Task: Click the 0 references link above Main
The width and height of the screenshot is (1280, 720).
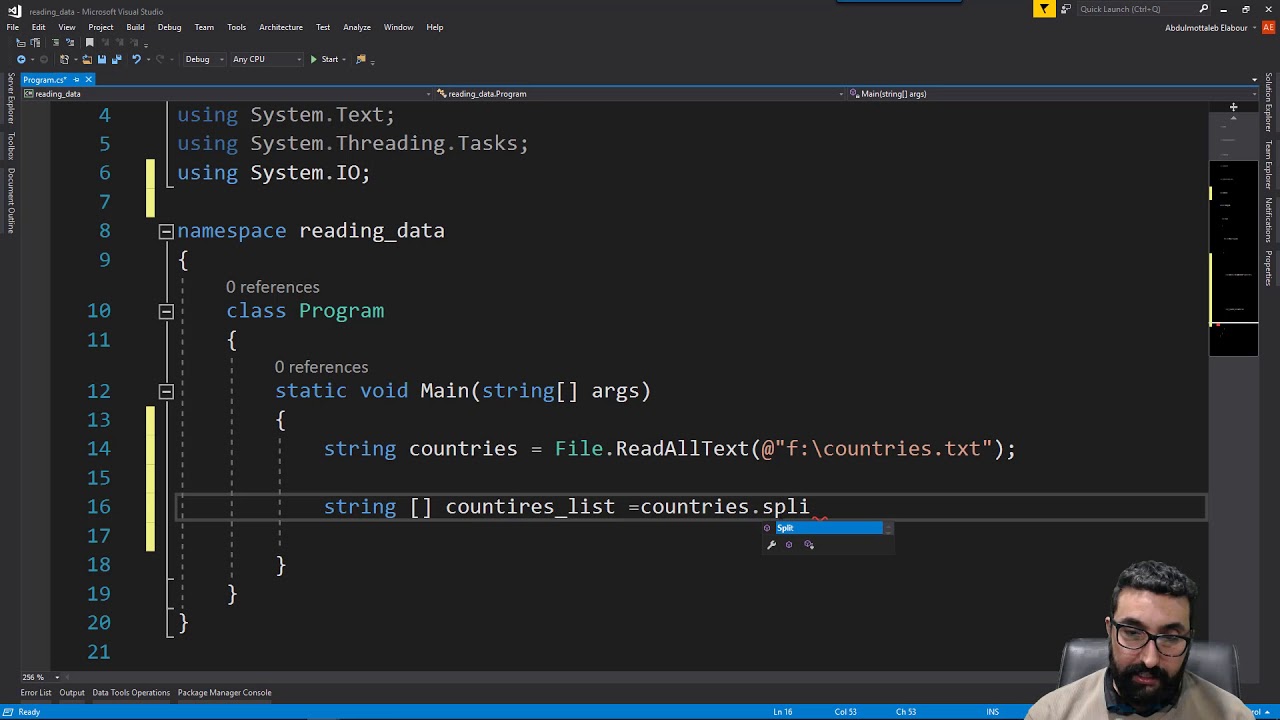Action: click(x=322, y=367)
